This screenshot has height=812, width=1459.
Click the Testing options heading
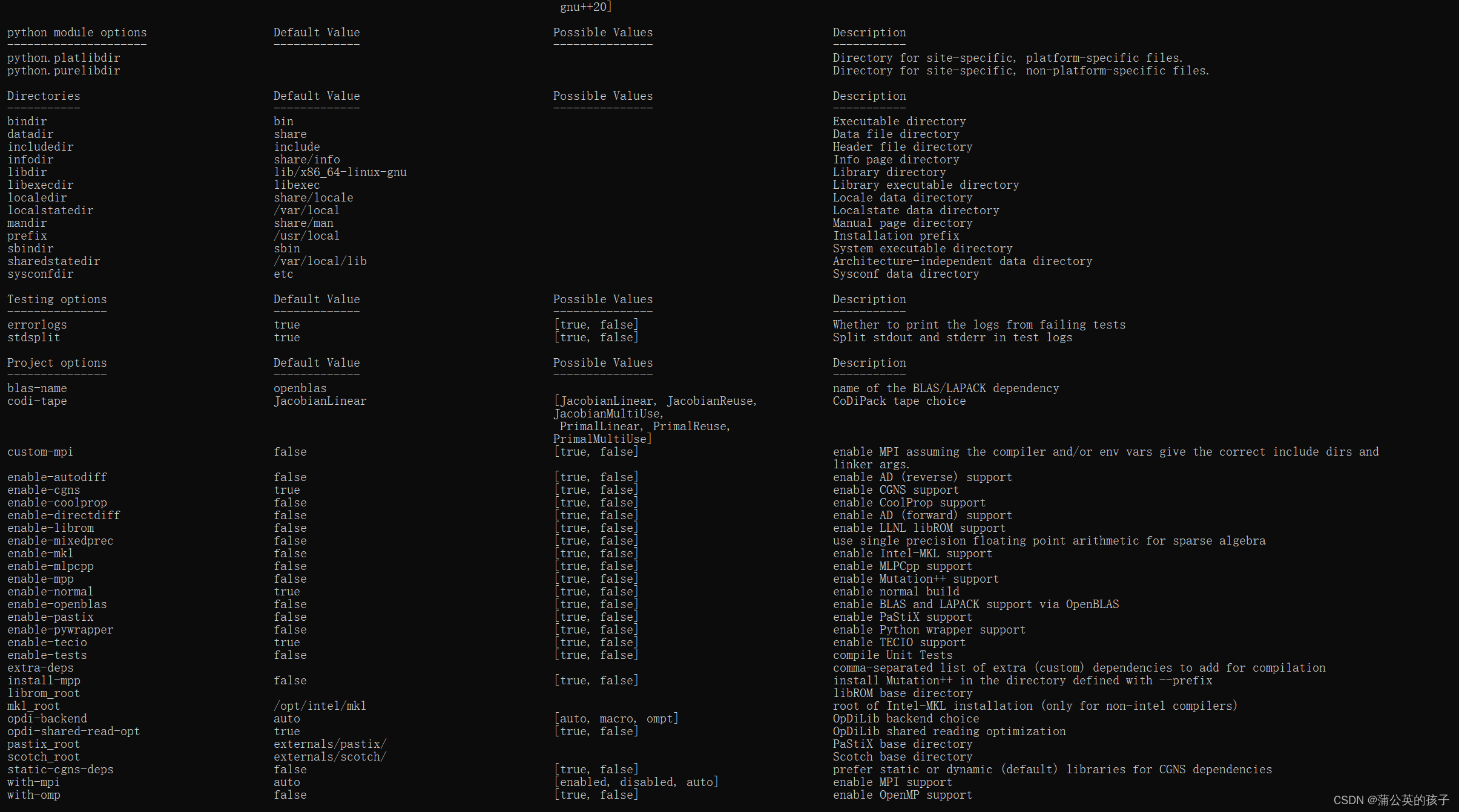[x=57, y=300]
